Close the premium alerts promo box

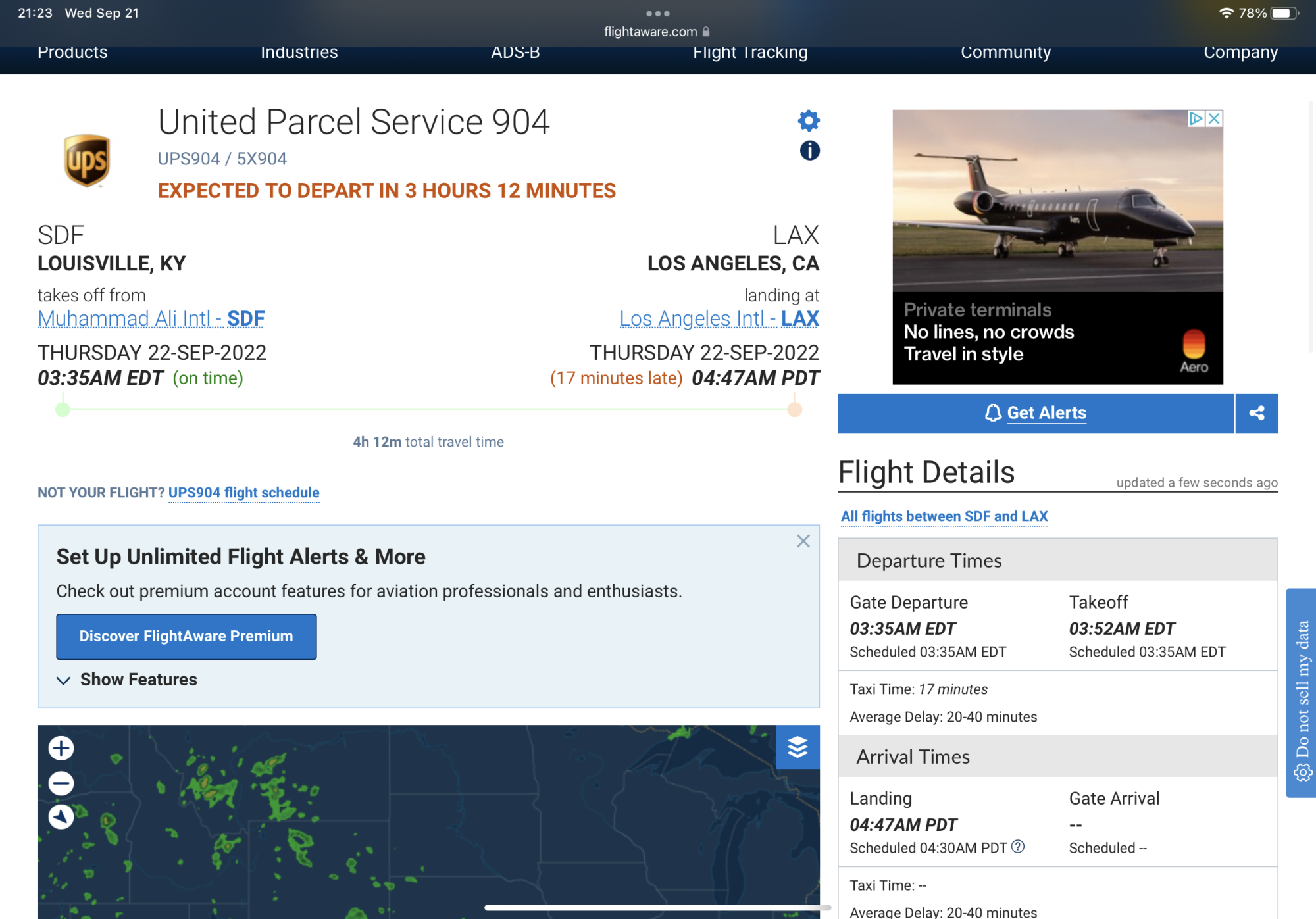coord(803,541)
